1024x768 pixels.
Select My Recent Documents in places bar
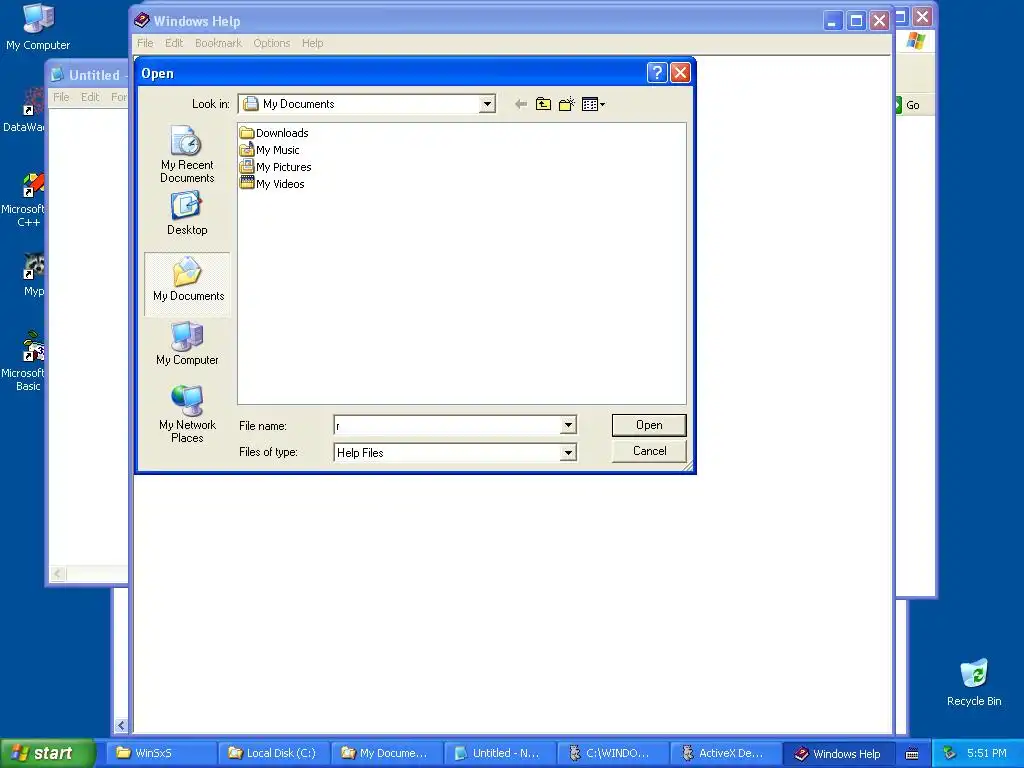coord(187,154)
